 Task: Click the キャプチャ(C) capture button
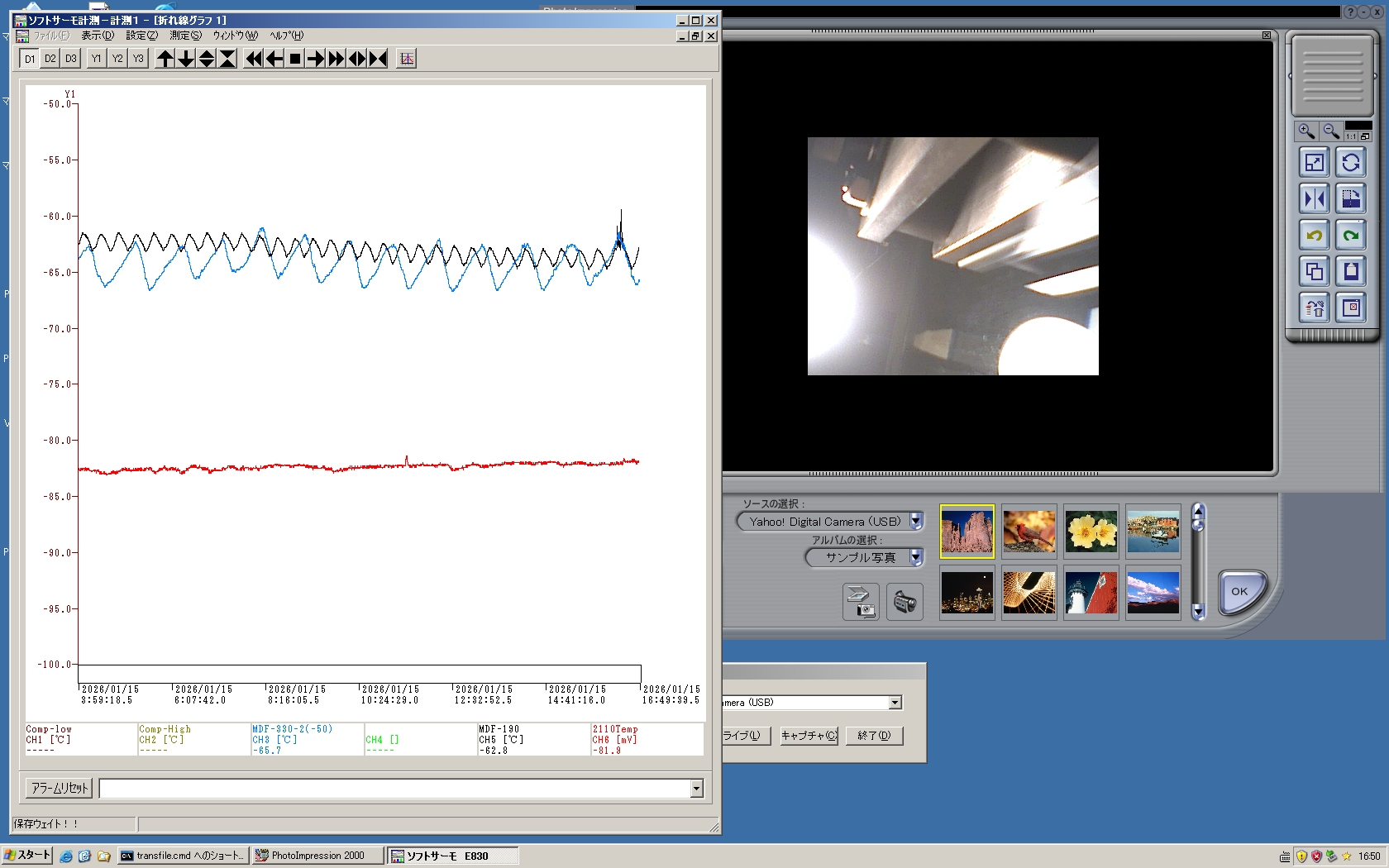pyautogui.click(x=809, y=736)
